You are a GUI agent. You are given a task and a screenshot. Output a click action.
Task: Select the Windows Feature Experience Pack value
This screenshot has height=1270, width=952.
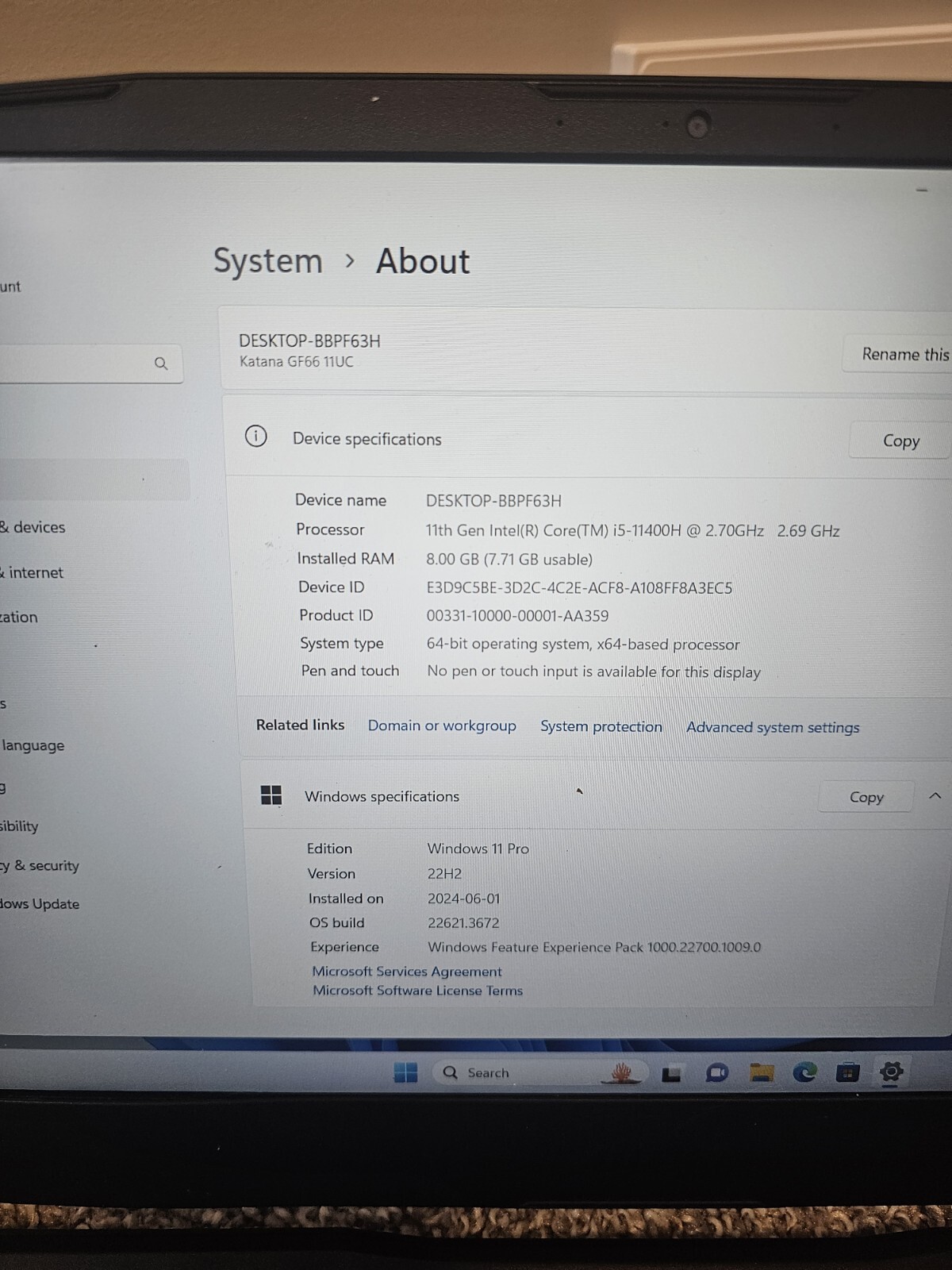pyautogui.click(x=594, y=947)
